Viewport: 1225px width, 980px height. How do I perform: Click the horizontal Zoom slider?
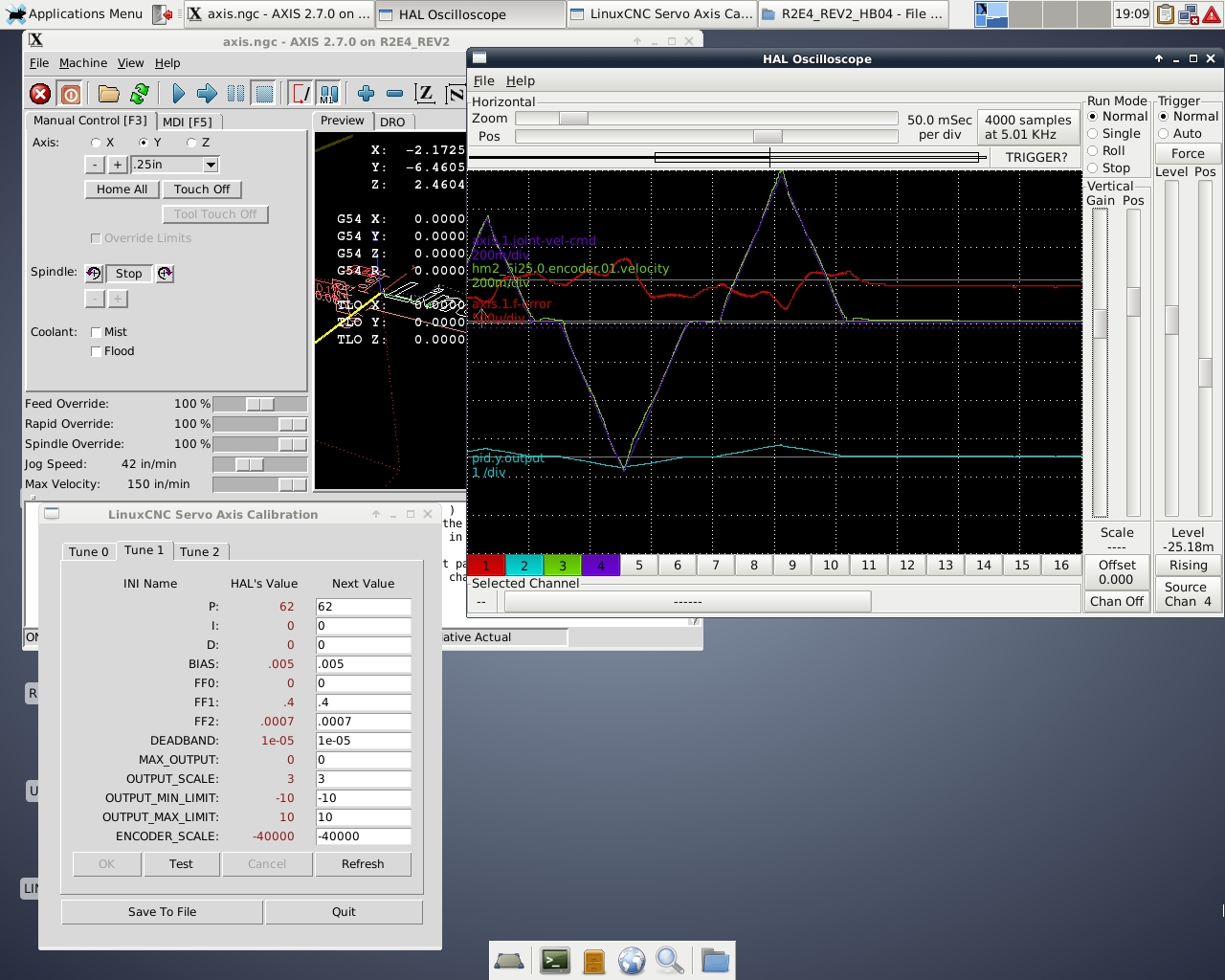point(706,119)
